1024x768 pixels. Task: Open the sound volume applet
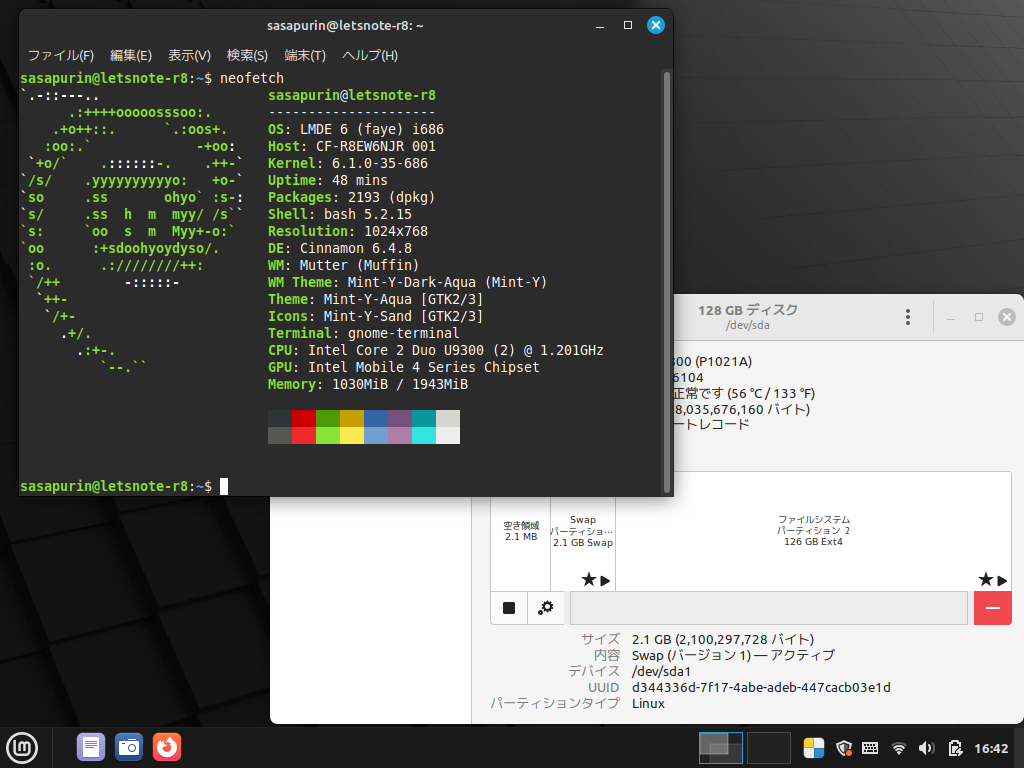pyautogui.click(x=926, y=748)
